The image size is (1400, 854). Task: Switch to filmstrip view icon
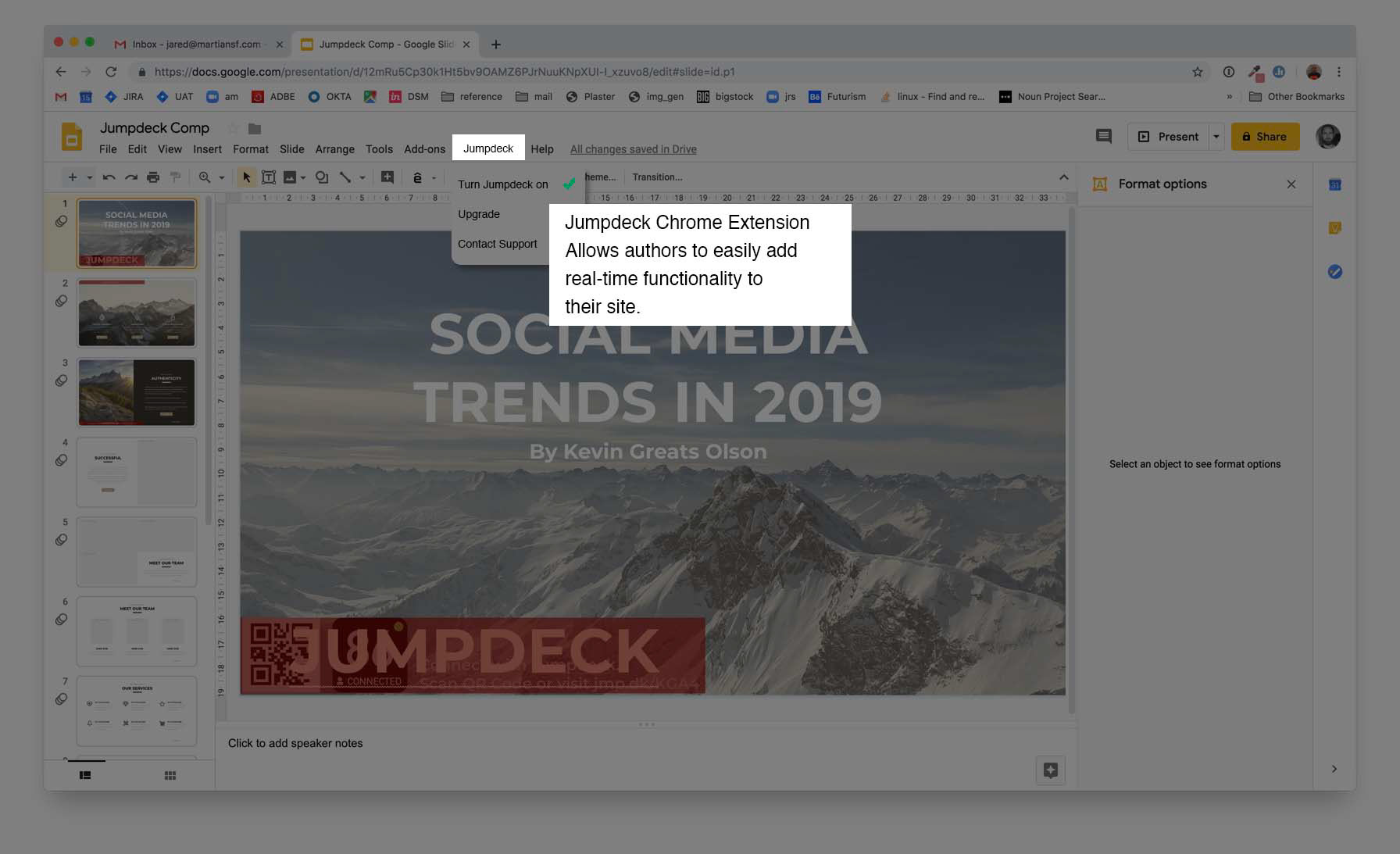(x=85, y=775)
